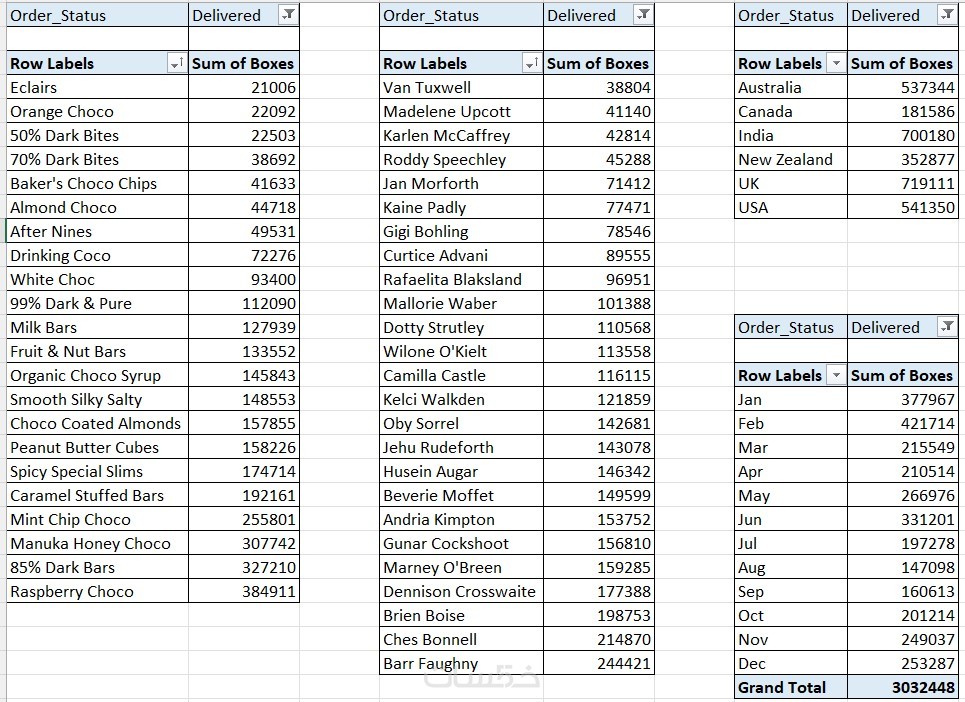This screenshot has width=965, height=702.
Task: Click the New Zealand cell
Action: tap(785, 159)
